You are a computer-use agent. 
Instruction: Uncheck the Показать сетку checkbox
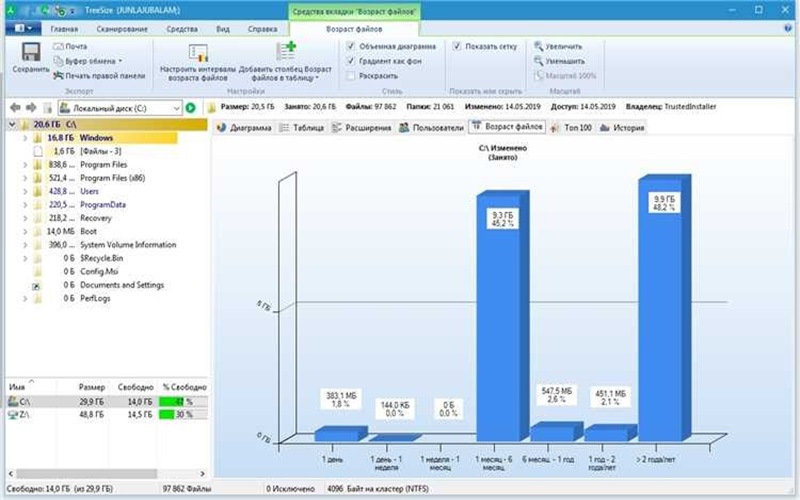457,46
